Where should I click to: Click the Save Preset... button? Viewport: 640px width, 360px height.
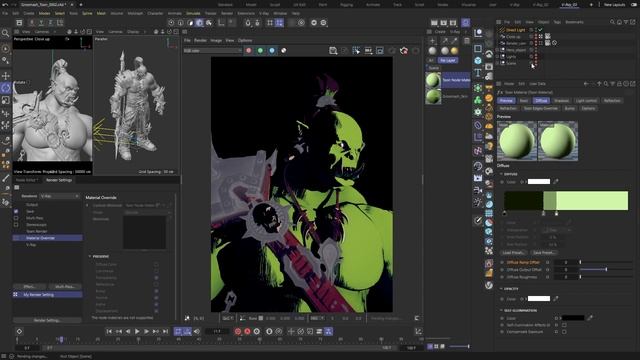543,253
